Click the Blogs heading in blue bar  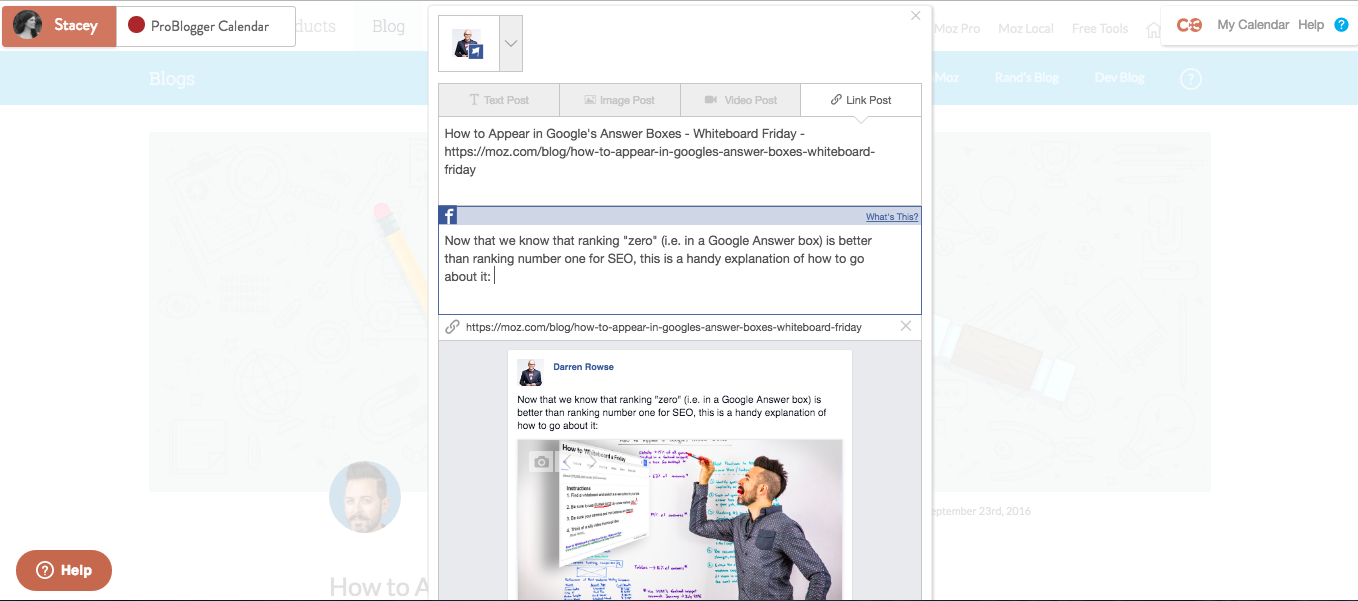click(x=172, y=79)
